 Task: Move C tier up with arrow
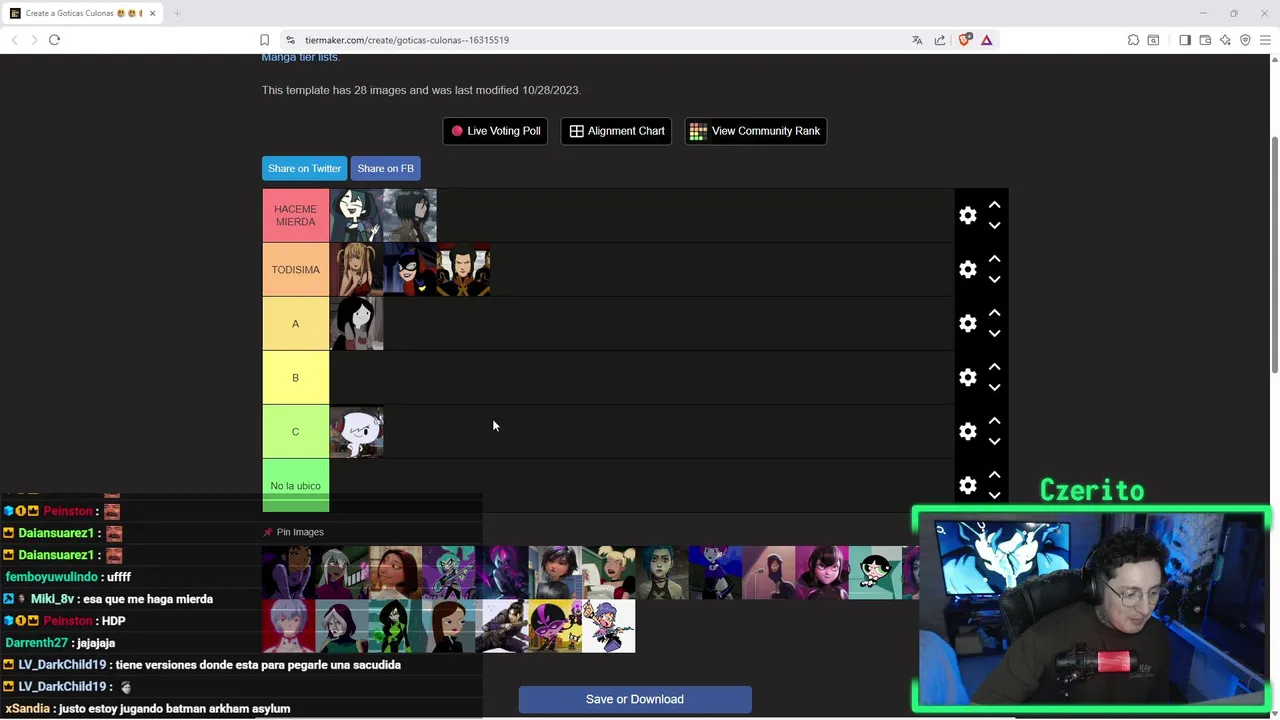tap(994, 420)
